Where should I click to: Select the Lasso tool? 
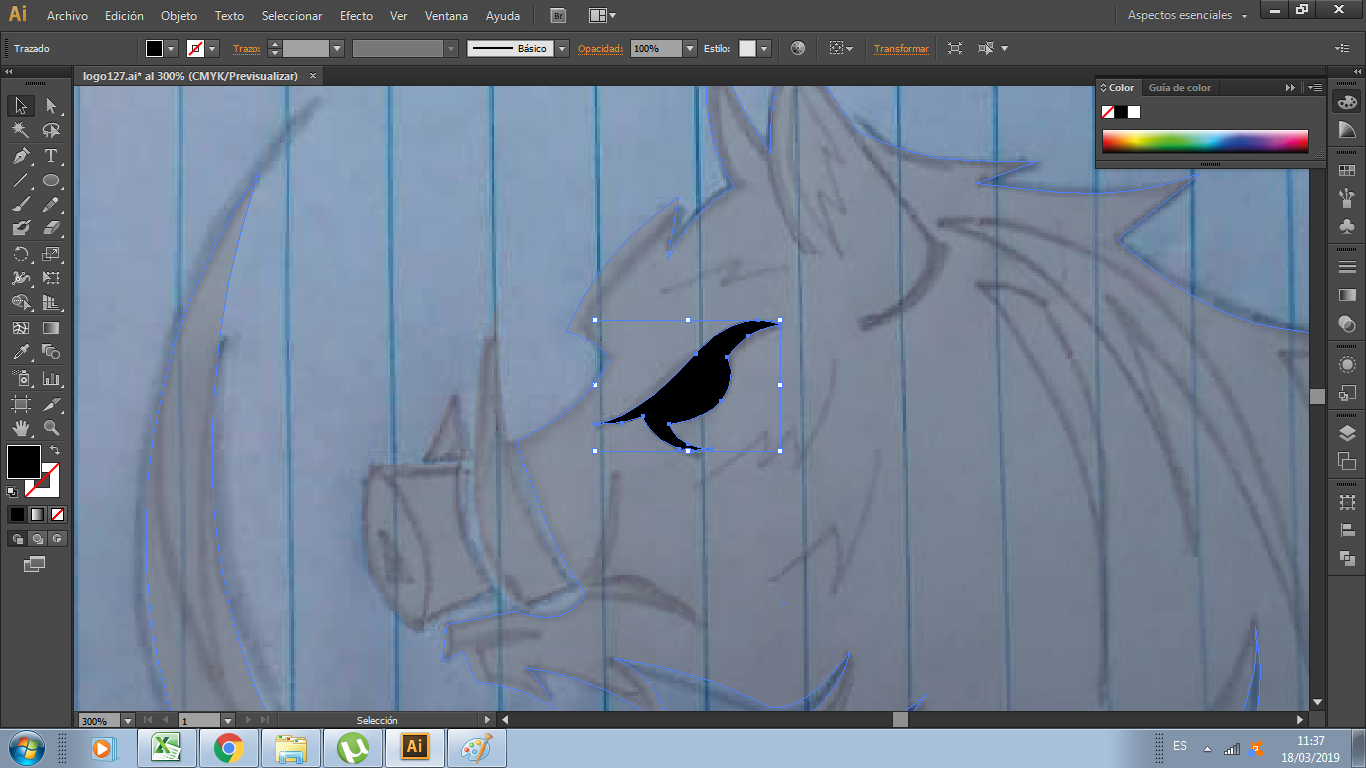pyautogui.click(x=51, y=131)
